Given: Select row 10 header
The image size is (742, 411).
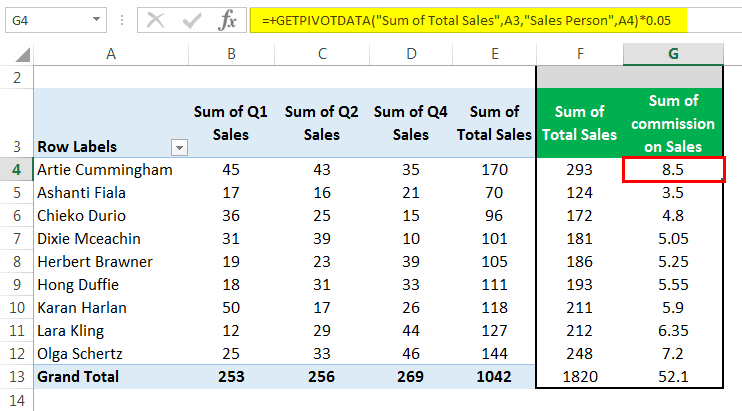Looking at the screenshot, I should [17, 307].
